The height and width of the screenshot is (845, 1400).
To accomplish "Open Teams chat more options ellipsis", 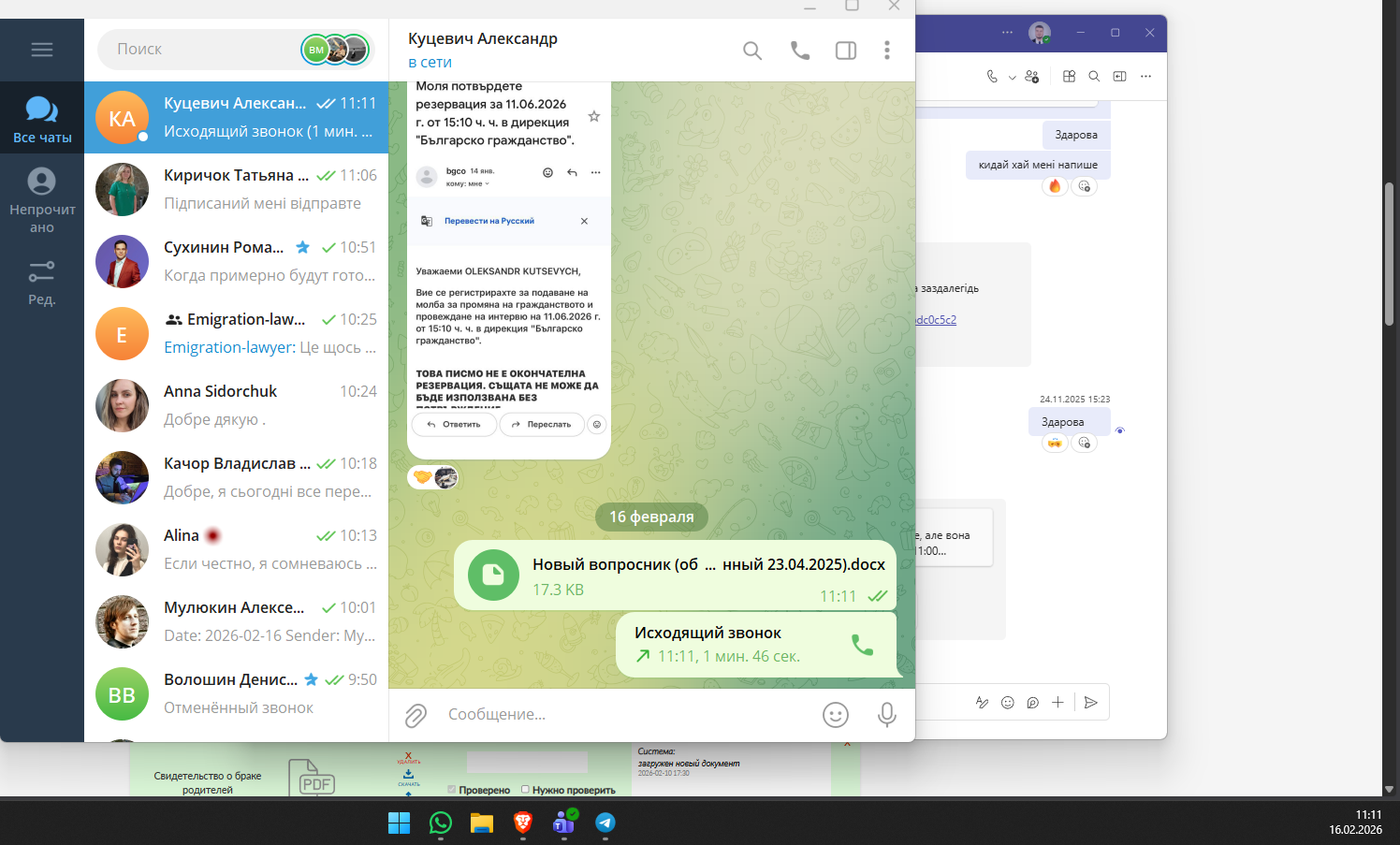I will click(1145, 77).
